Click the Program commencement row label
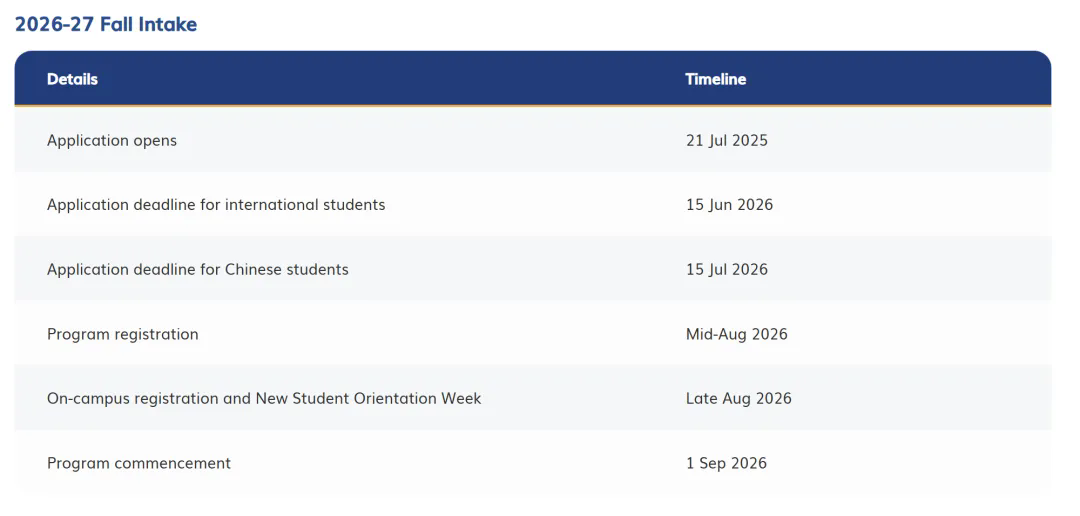 point(139,463)
